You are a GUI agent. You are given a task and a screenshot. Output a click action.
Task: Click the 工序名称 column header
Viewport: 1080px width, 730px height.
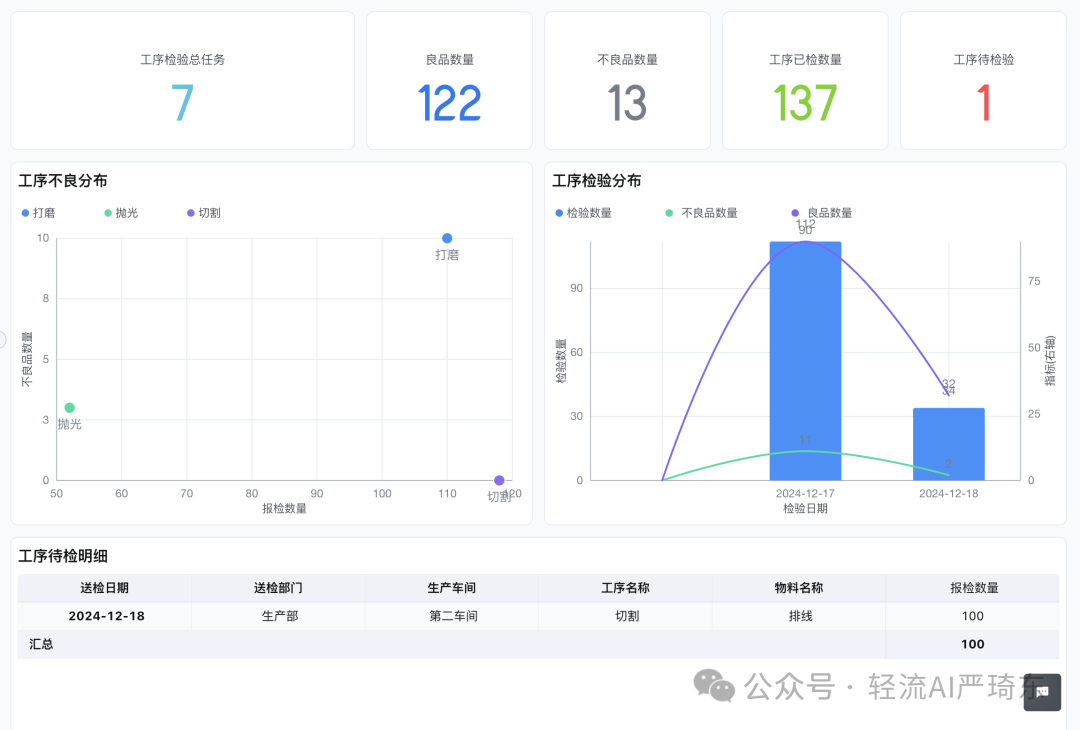pos(625,587)
